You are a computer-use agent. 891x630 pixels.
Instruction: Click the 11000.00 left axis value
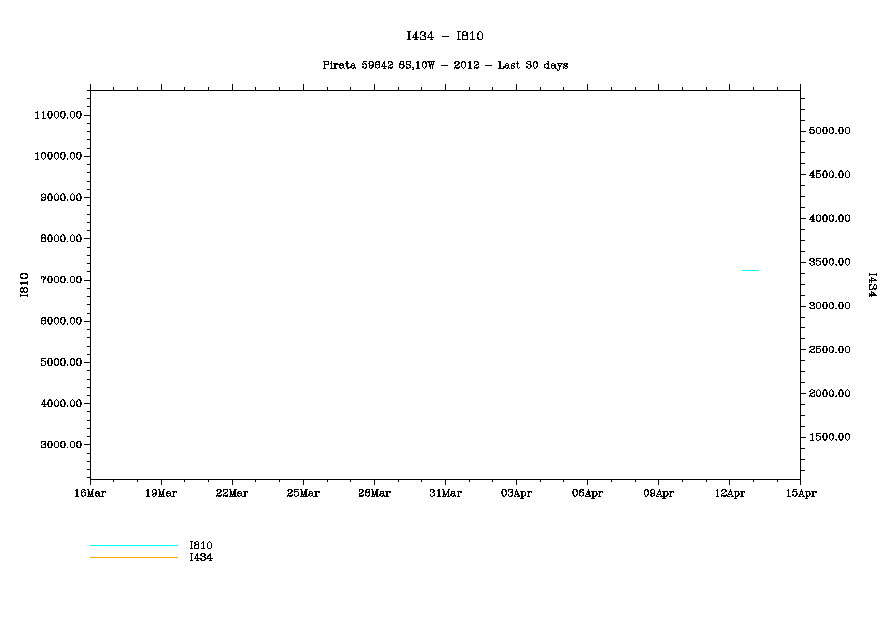pos(57,115)
